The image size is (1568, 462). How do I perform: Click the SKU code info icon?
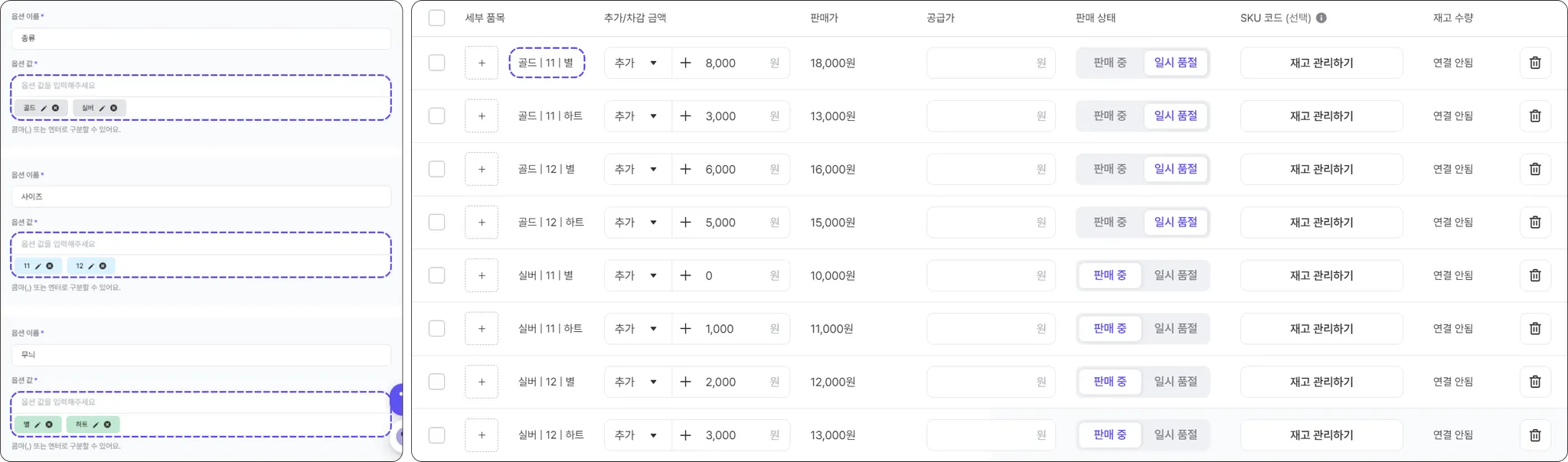[1321, 18]
